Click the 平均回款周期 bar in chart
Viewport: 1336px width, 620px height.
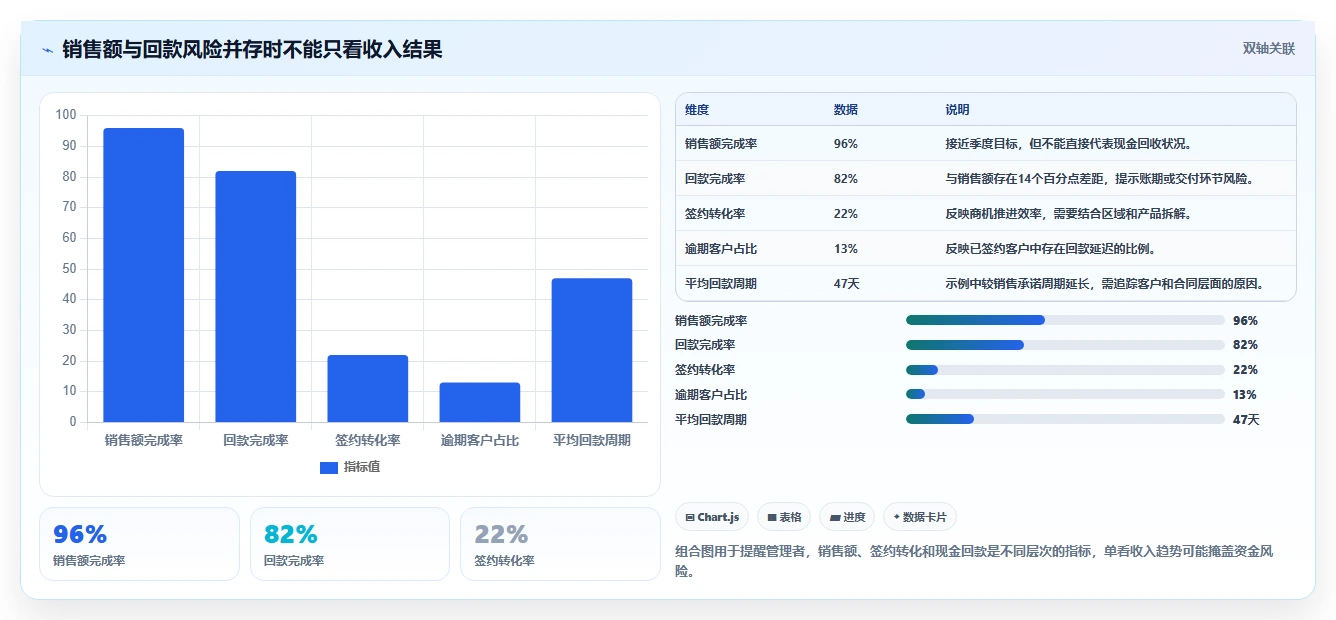[592, 350]
